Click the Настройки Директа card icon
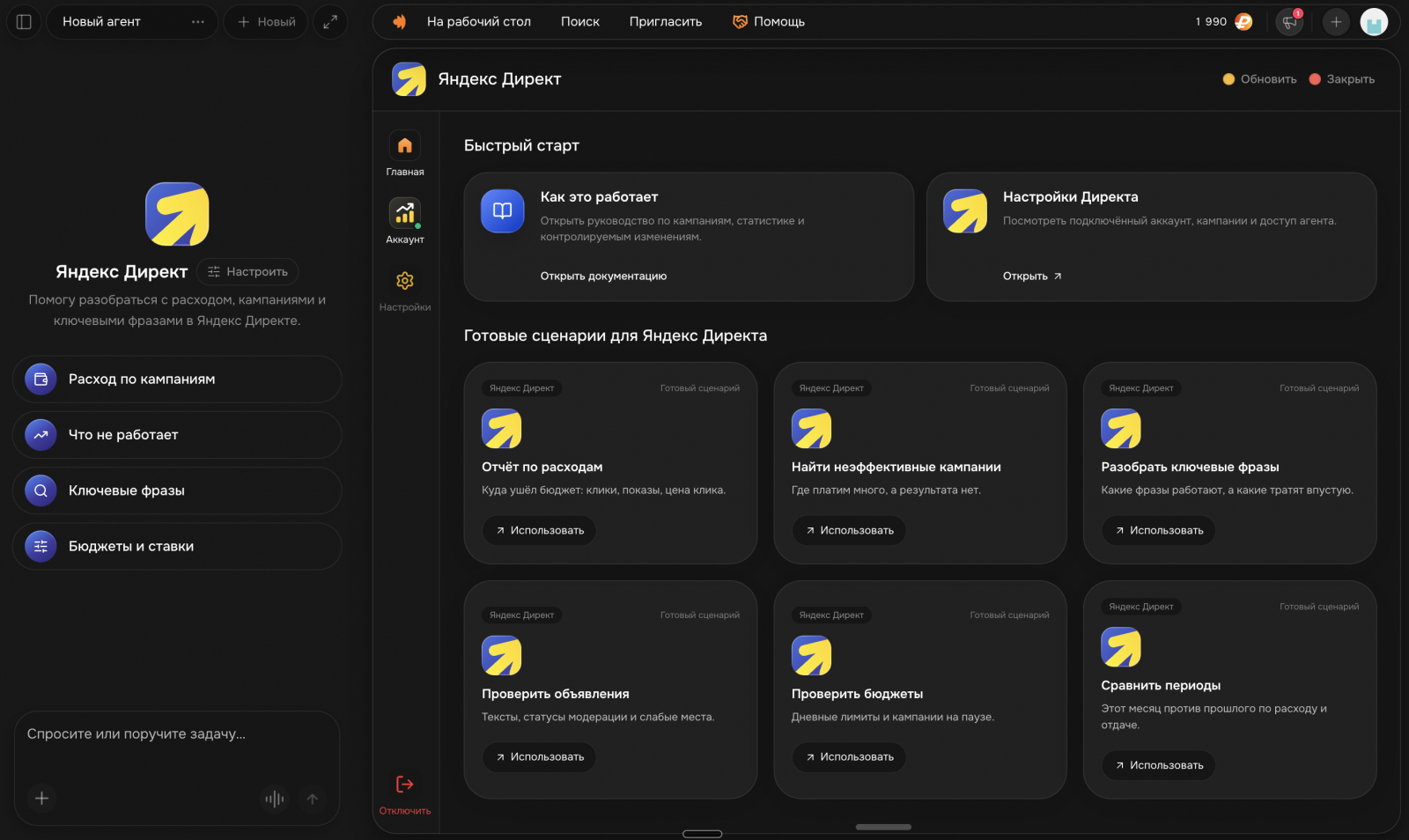Viewport: 1409px width, 840px height. [965, 211]
